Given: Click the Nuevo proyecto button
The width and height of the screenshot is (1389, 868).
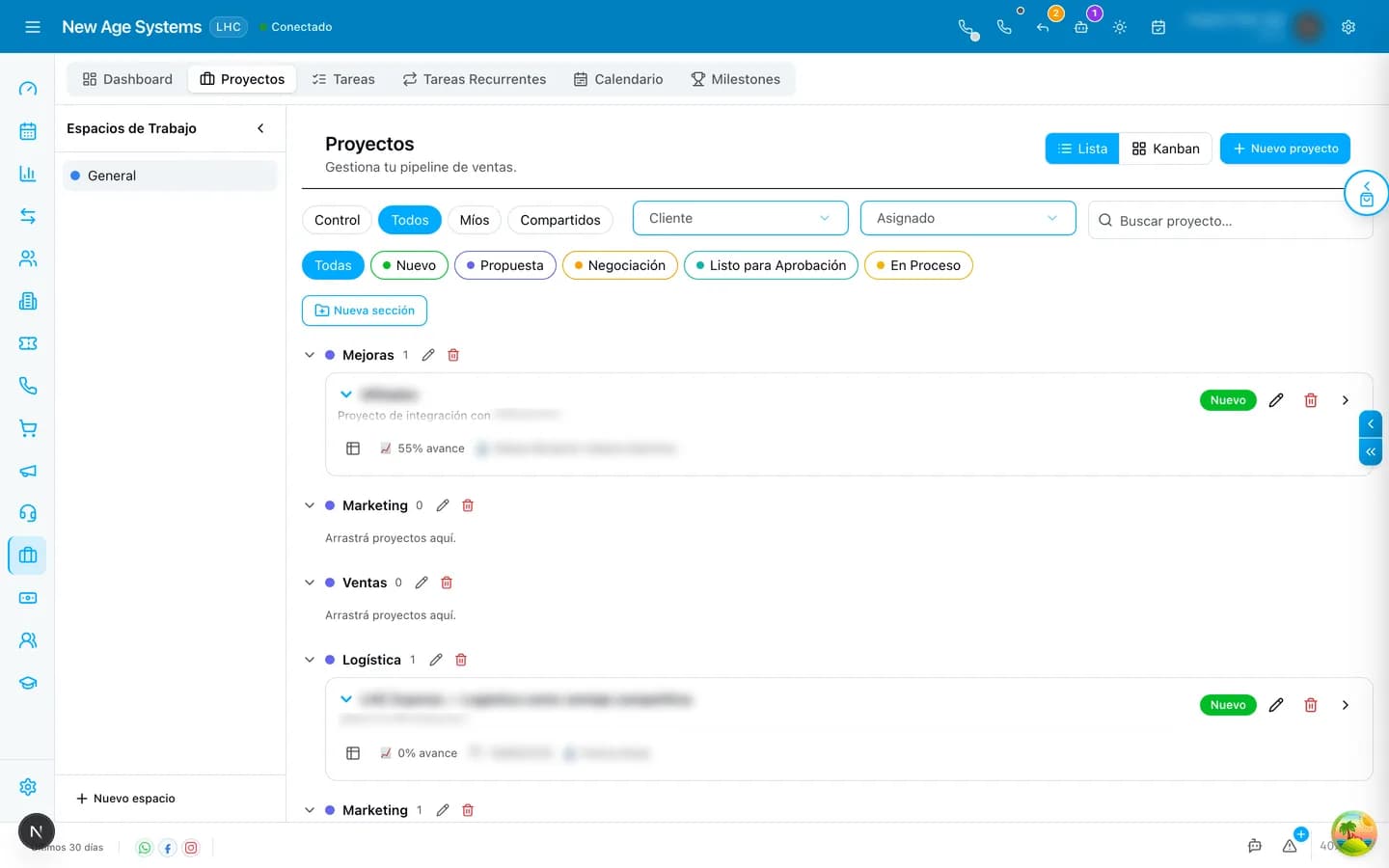Looking at the screenshot, I should click(x=1285, y=149).
